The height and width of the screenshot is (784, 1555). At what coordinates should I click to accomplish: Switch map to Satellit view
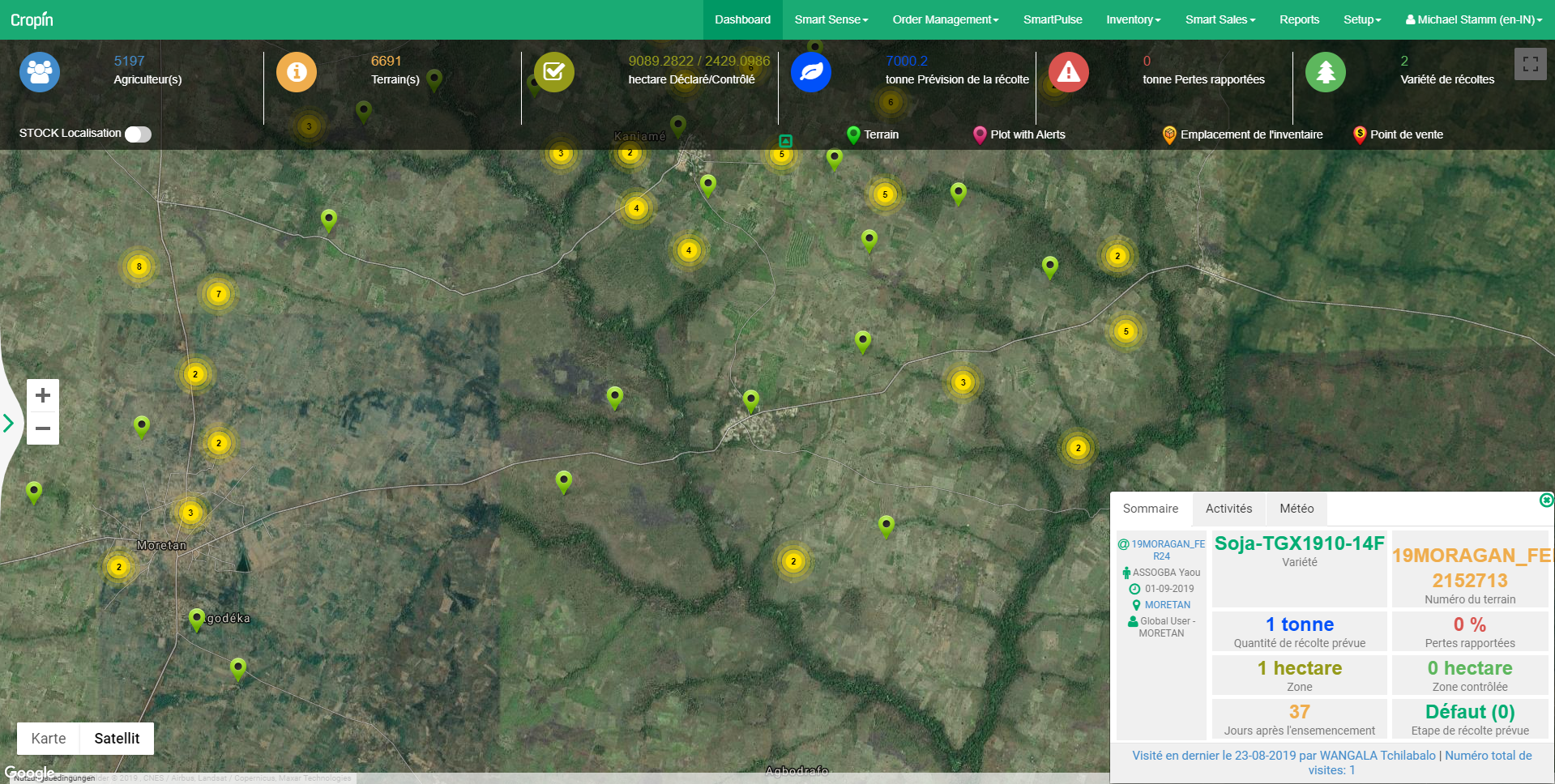(117, 738)
